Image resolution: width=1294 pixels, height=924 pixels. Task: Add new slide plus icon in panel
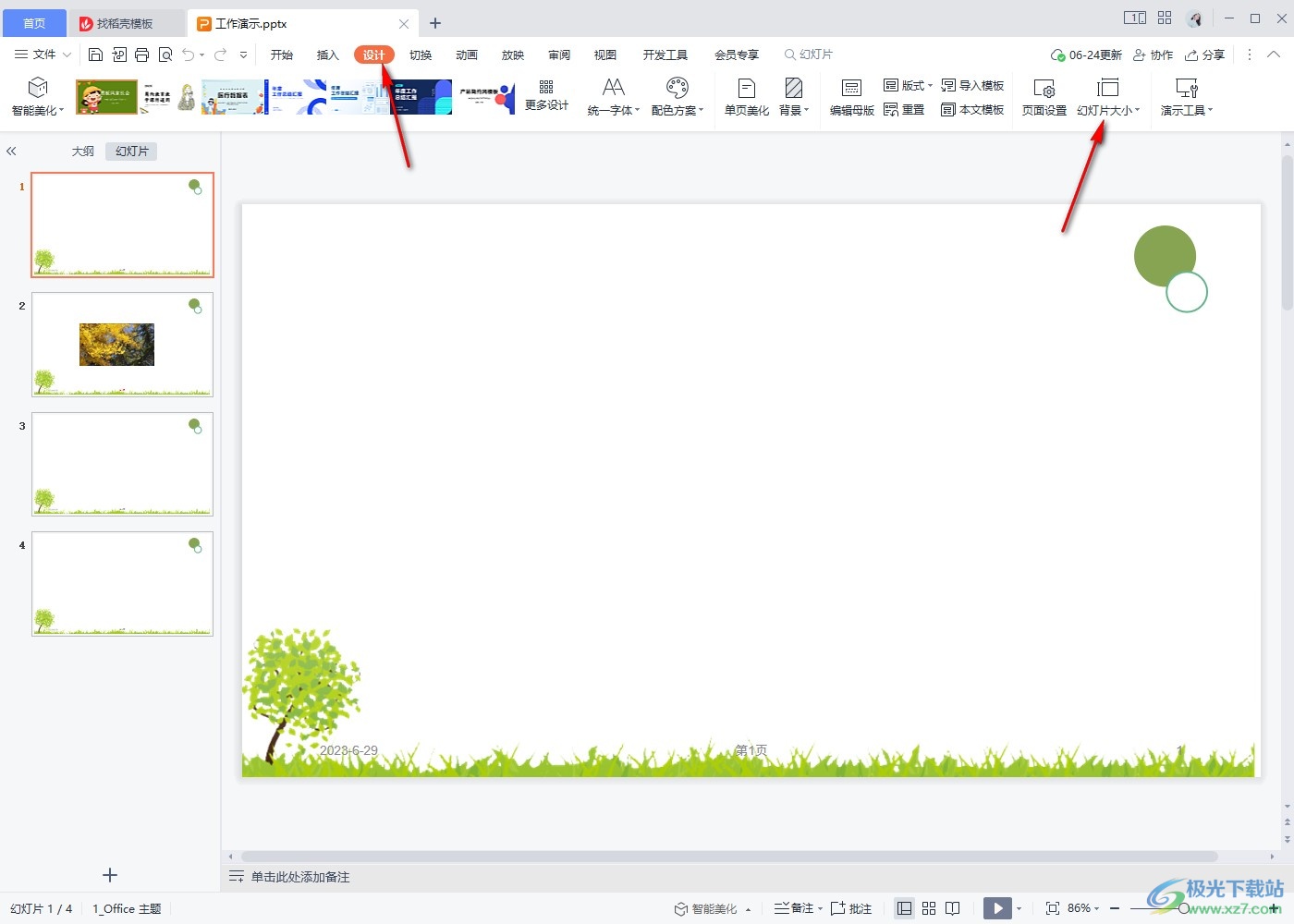tap(110, 875)
